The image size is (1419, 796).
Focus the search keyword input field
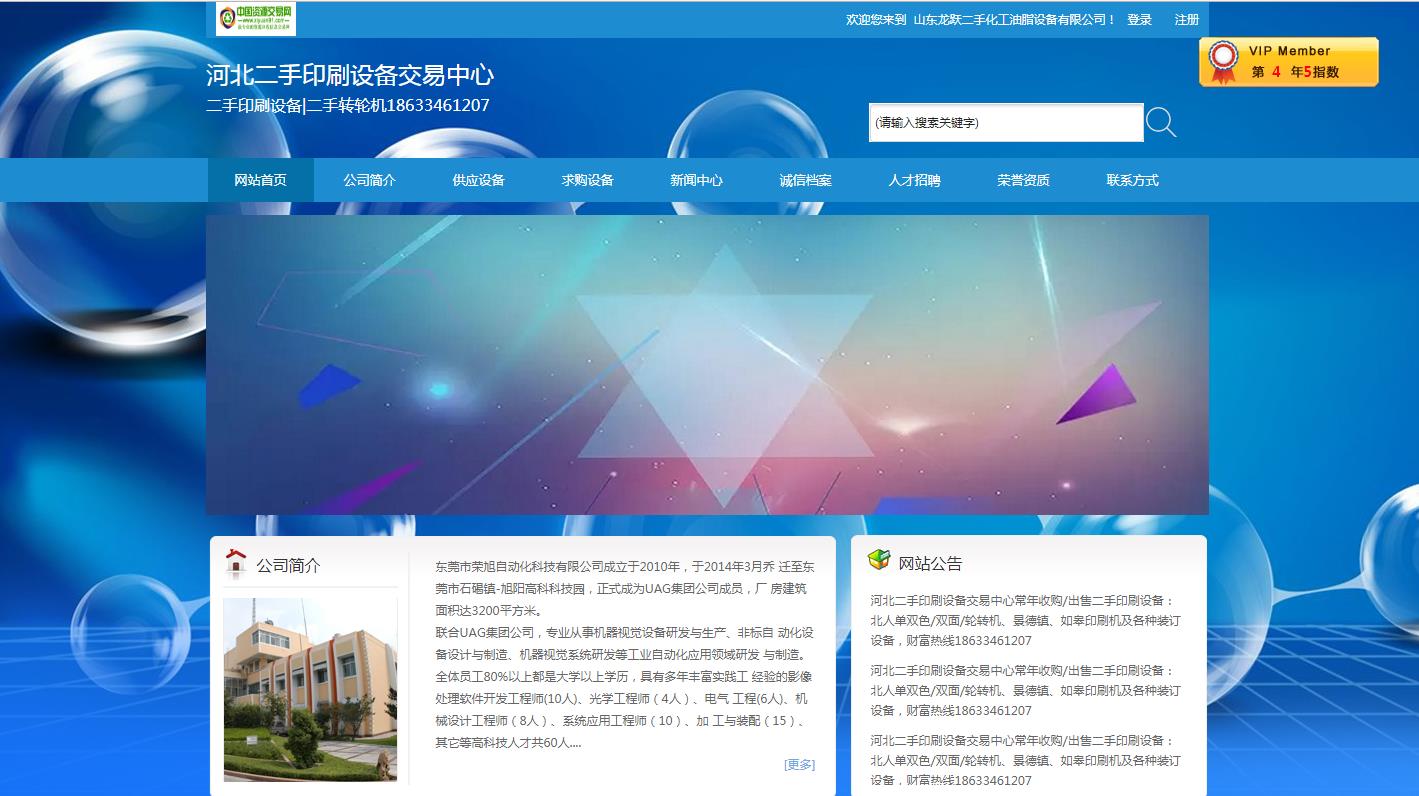coord(1006,123)
